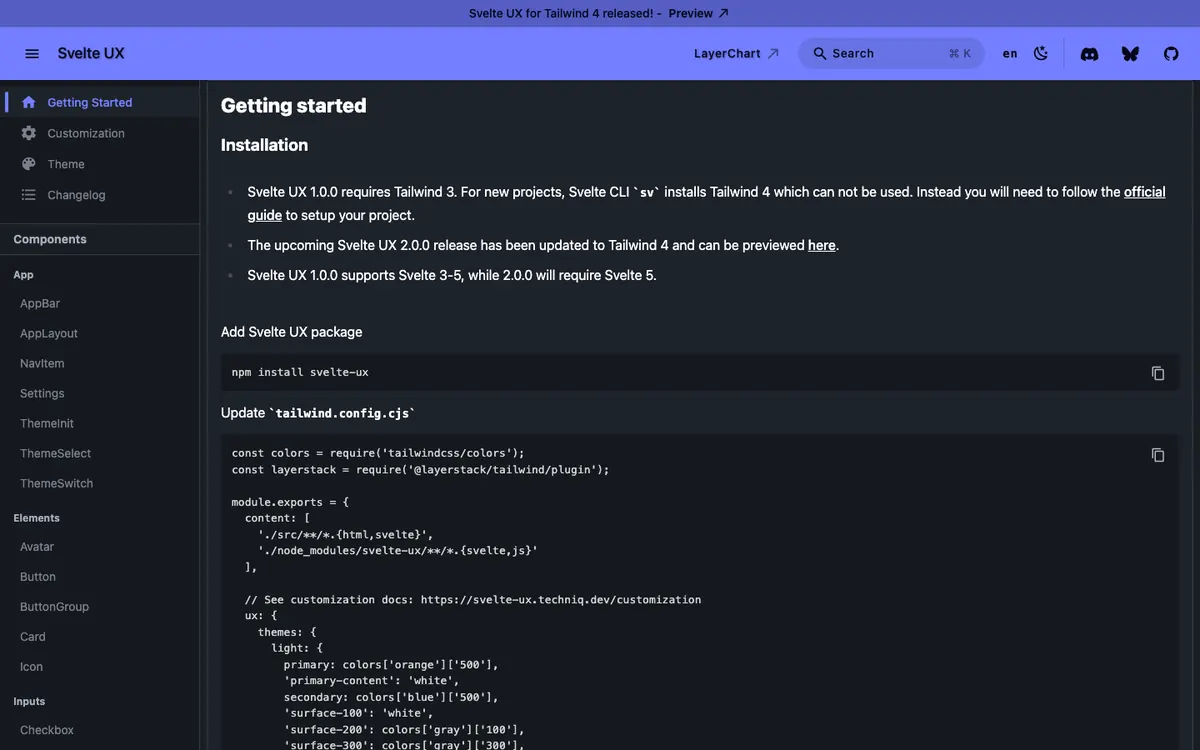Screen dimensions: 1200x750
Task: Open the GitHub icon link
Action: pyautogui.click(x=1171, y=54)
